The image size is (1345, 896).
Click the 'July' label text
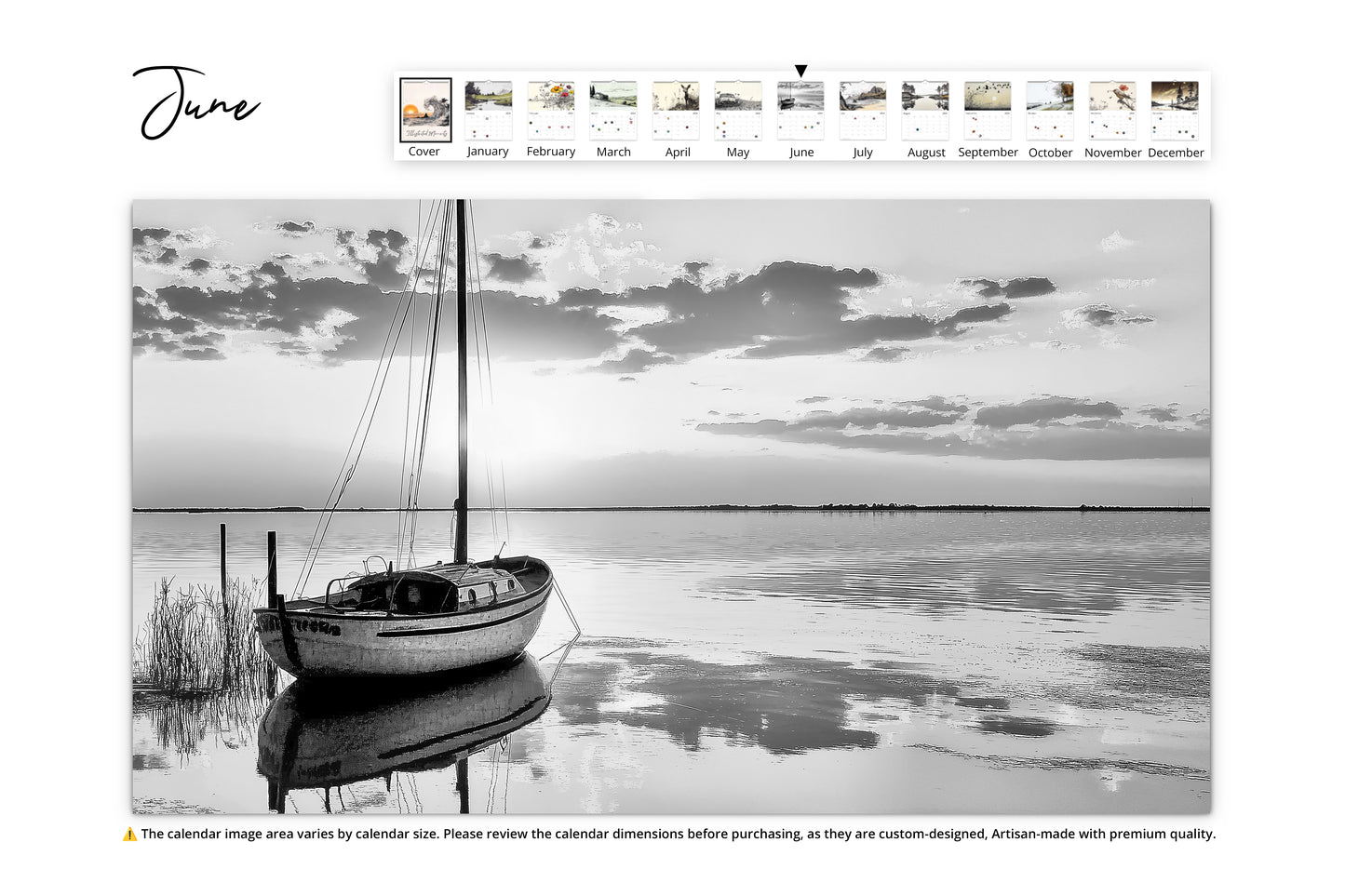863,153
